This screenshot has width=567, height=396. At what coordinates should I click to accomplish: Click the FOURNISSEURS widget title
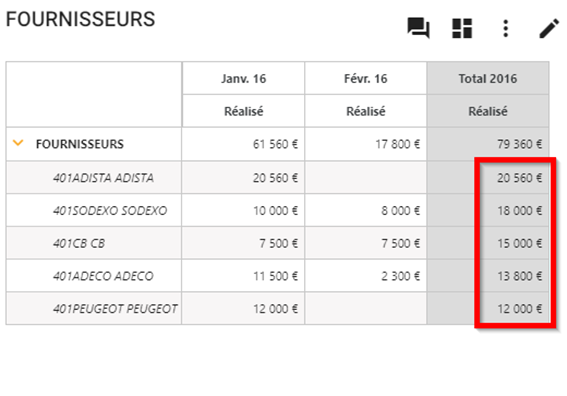click(80, 19)
